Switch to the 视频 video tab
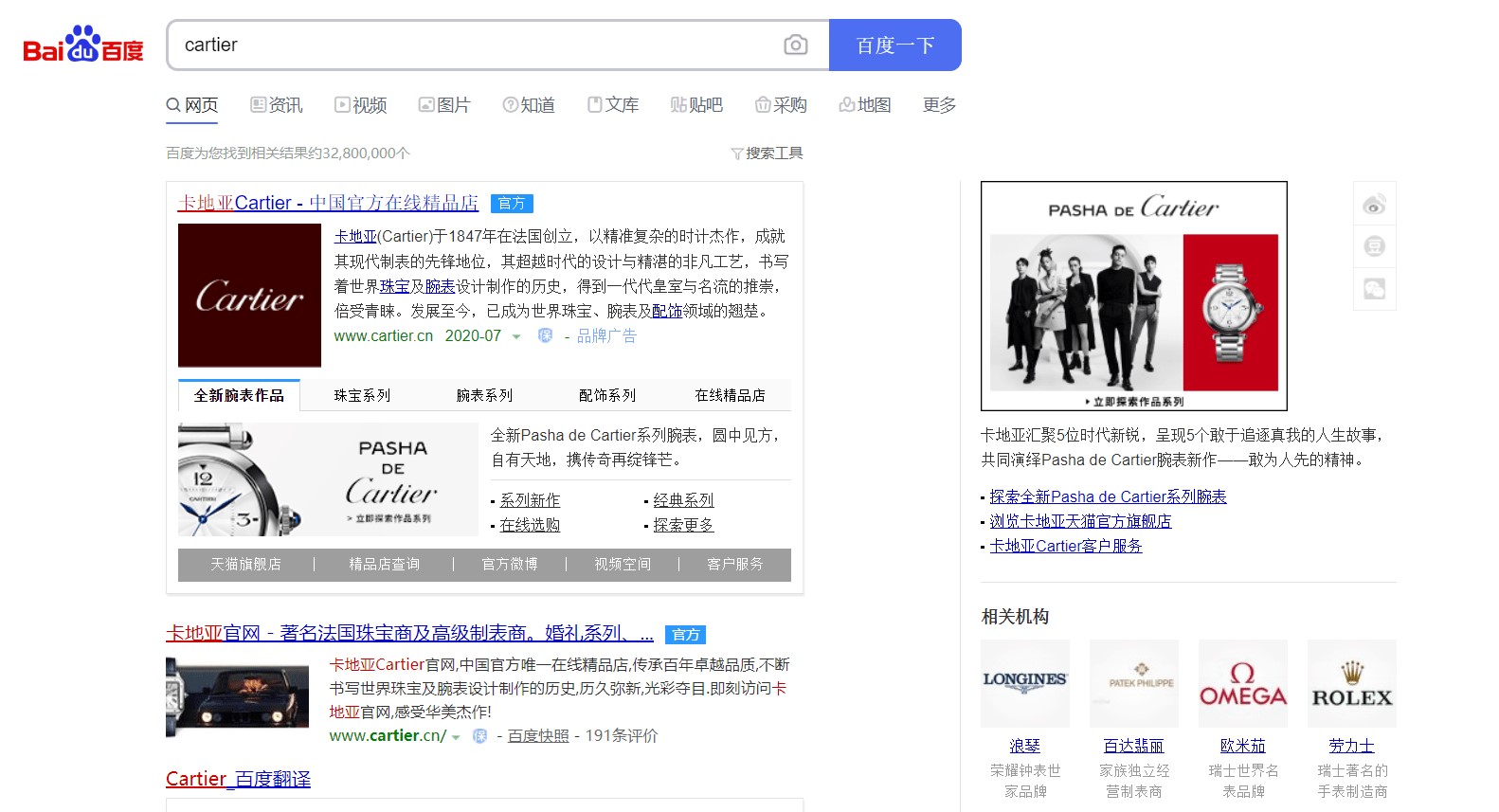The image size is (1499, 812). (361, 105)
